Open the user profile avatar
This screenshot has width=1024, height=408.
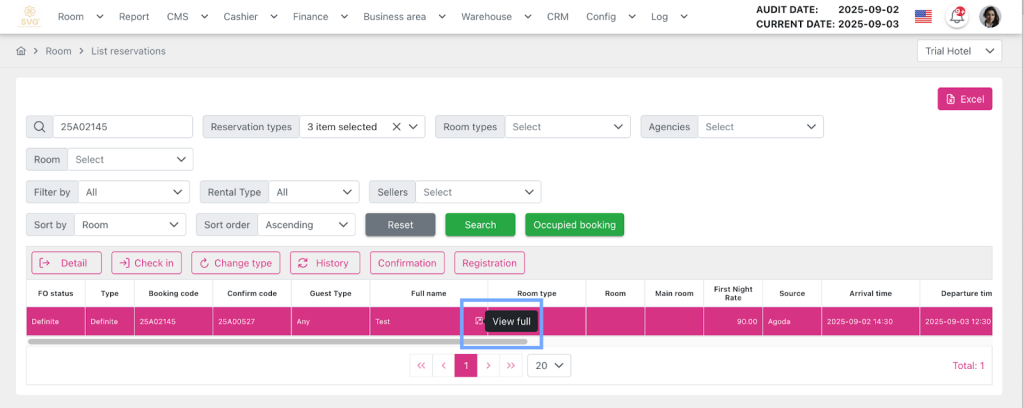pyautogui.click(x=990, y=17)
